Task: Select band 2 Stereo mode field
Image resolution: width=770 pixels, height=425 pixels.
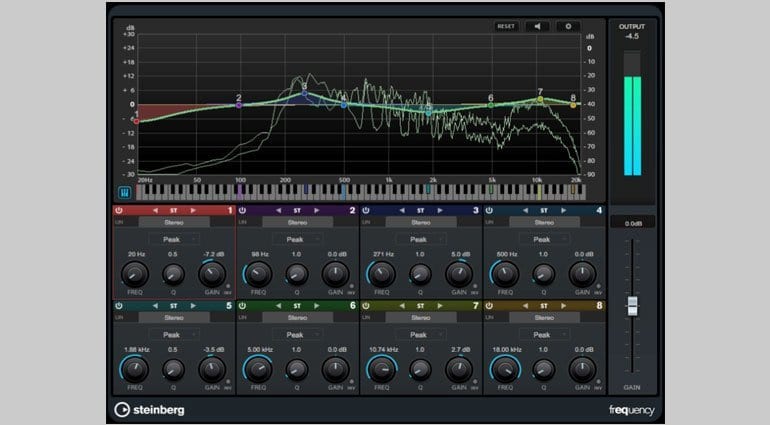Action: click(297, 223)
